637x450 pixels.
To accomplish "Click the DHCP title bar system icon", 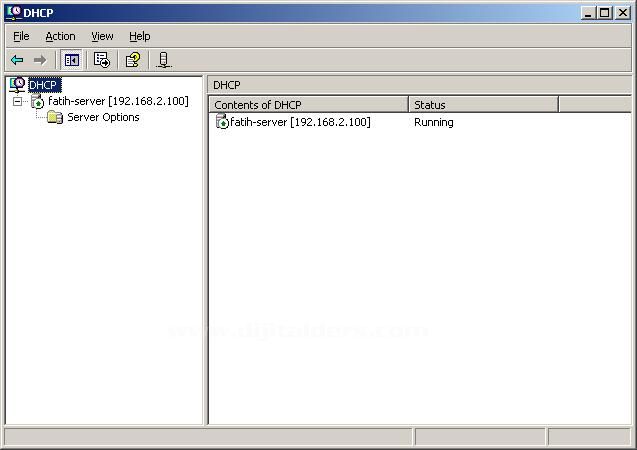I will (x=13, y=13).
